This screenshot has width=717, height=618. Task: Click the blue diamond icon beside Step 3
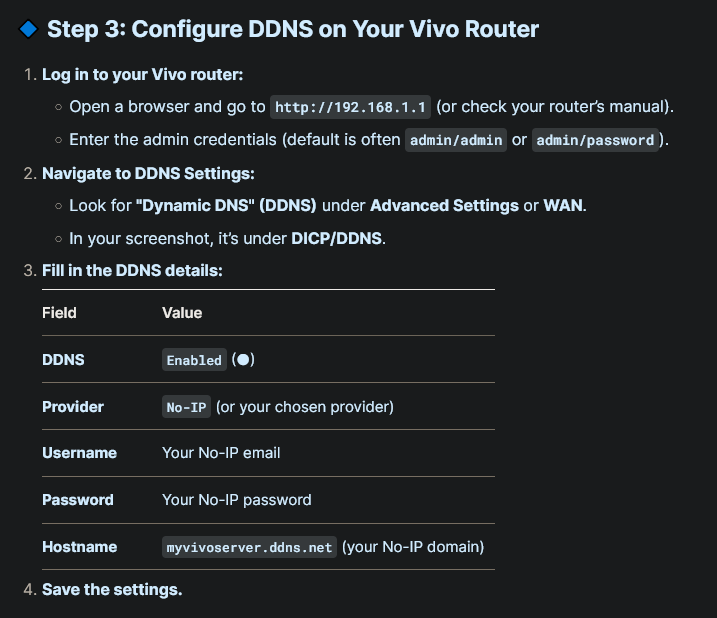pos(28,28)
